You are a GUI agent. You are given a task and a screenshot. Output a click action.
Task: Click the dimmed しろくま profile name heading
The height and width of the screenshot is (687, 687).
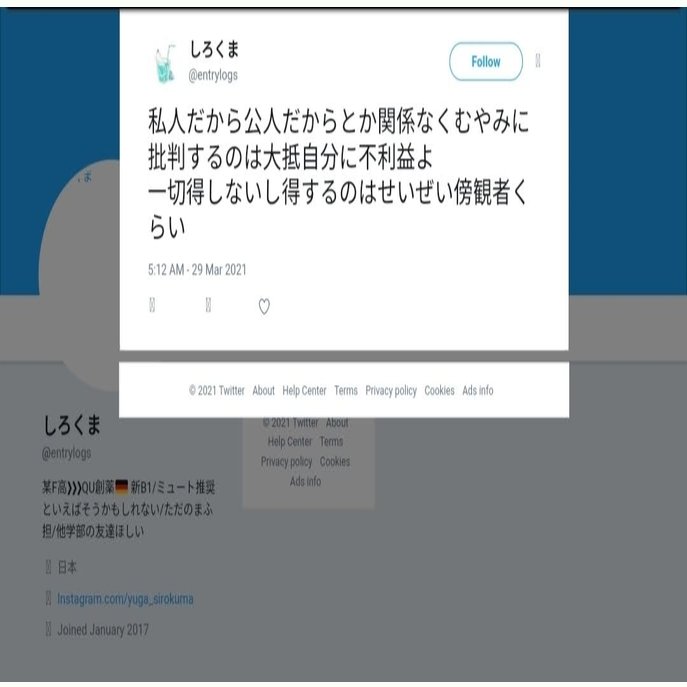coord(72,425)
